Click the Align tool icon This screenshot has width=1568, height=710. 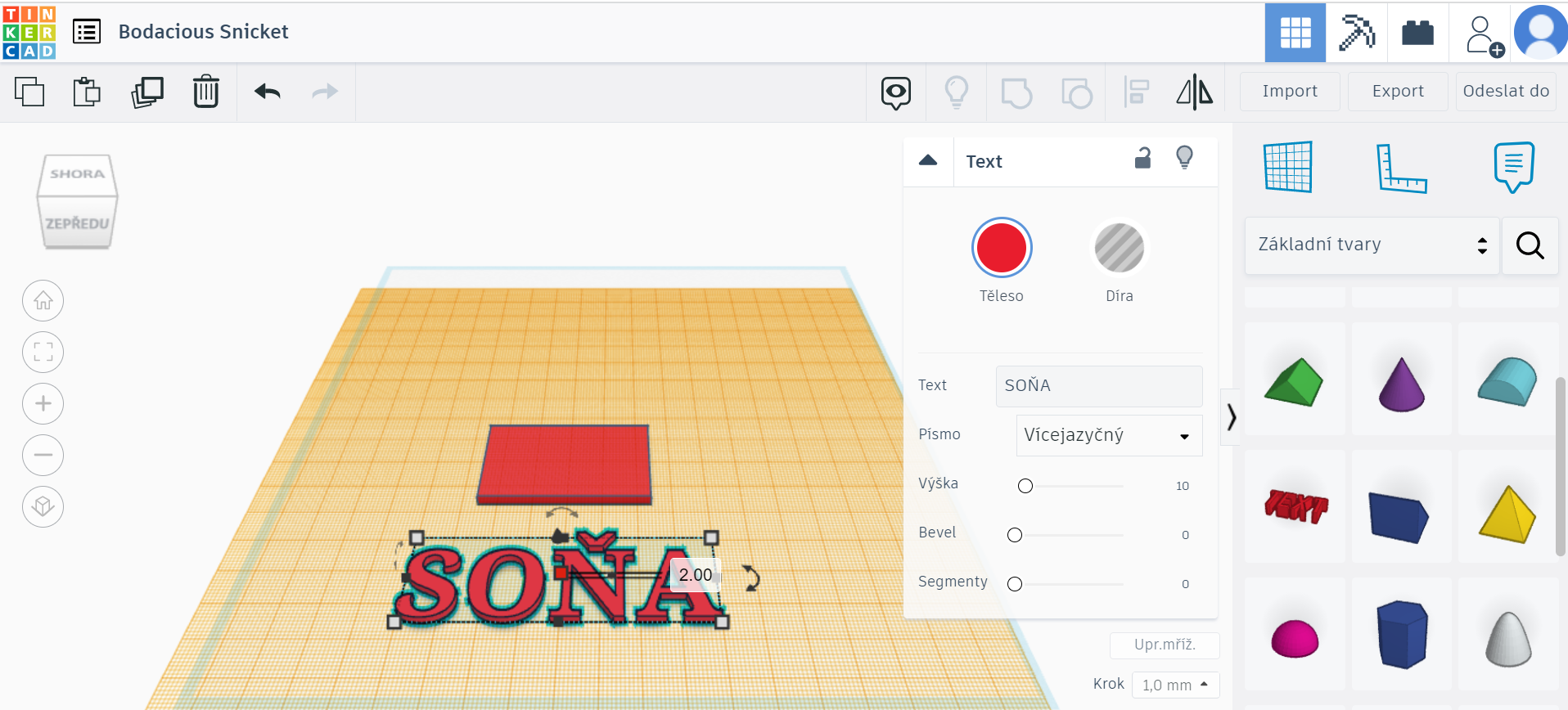coord(1136,92)
